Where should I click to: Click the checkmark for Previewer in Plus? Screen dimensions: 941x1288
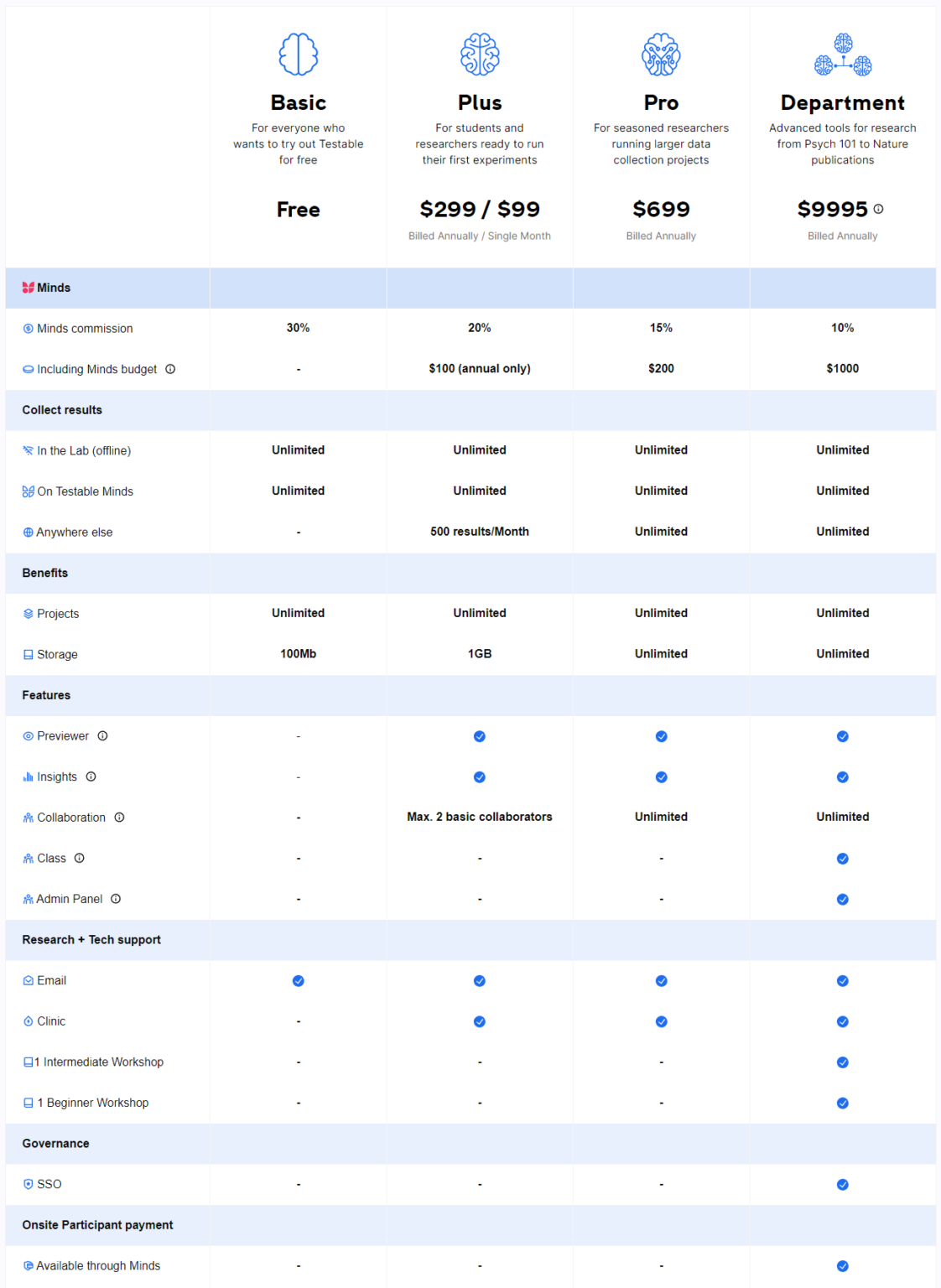click(x=479, y=735)
